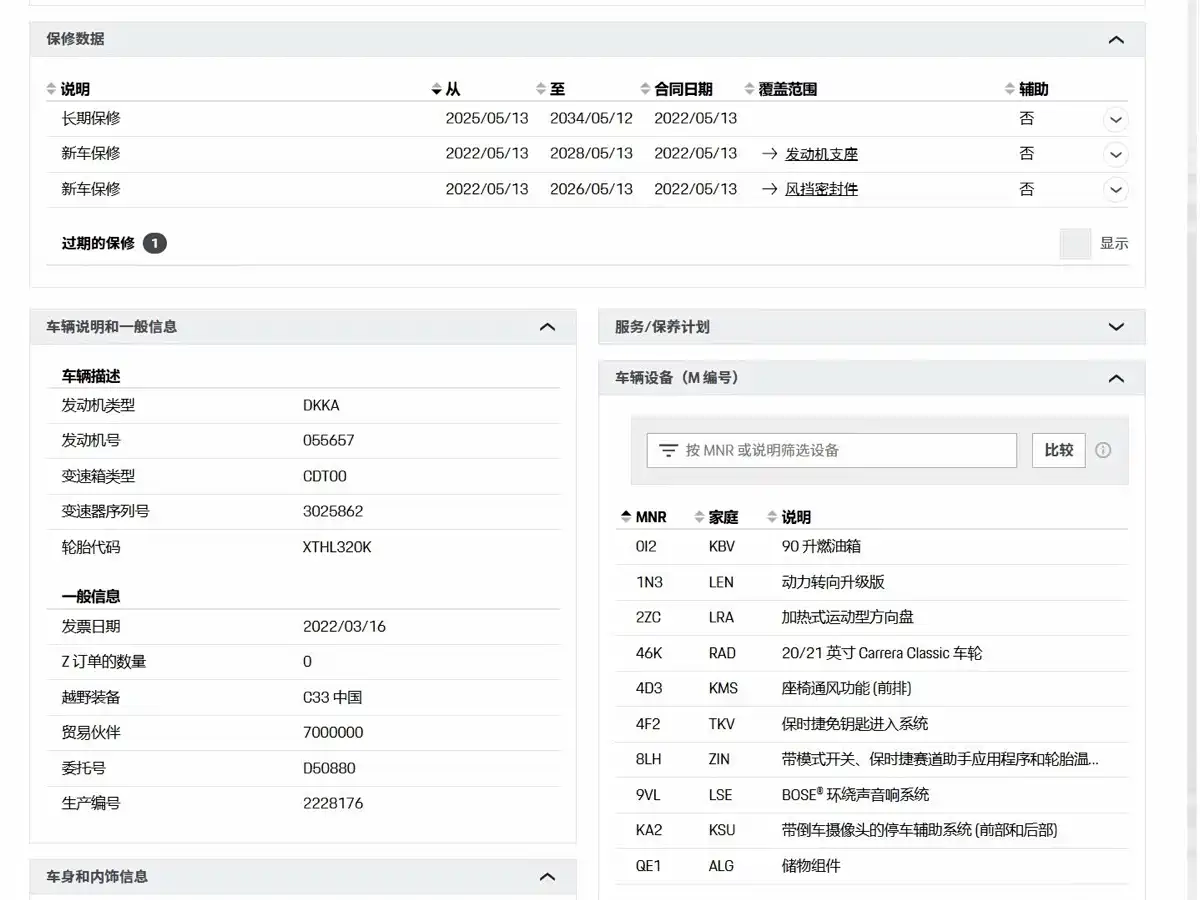This screenshot has width=1200, height=900.
Task: Open the 风挡密封件 coverage link
Action: [821, 189]
